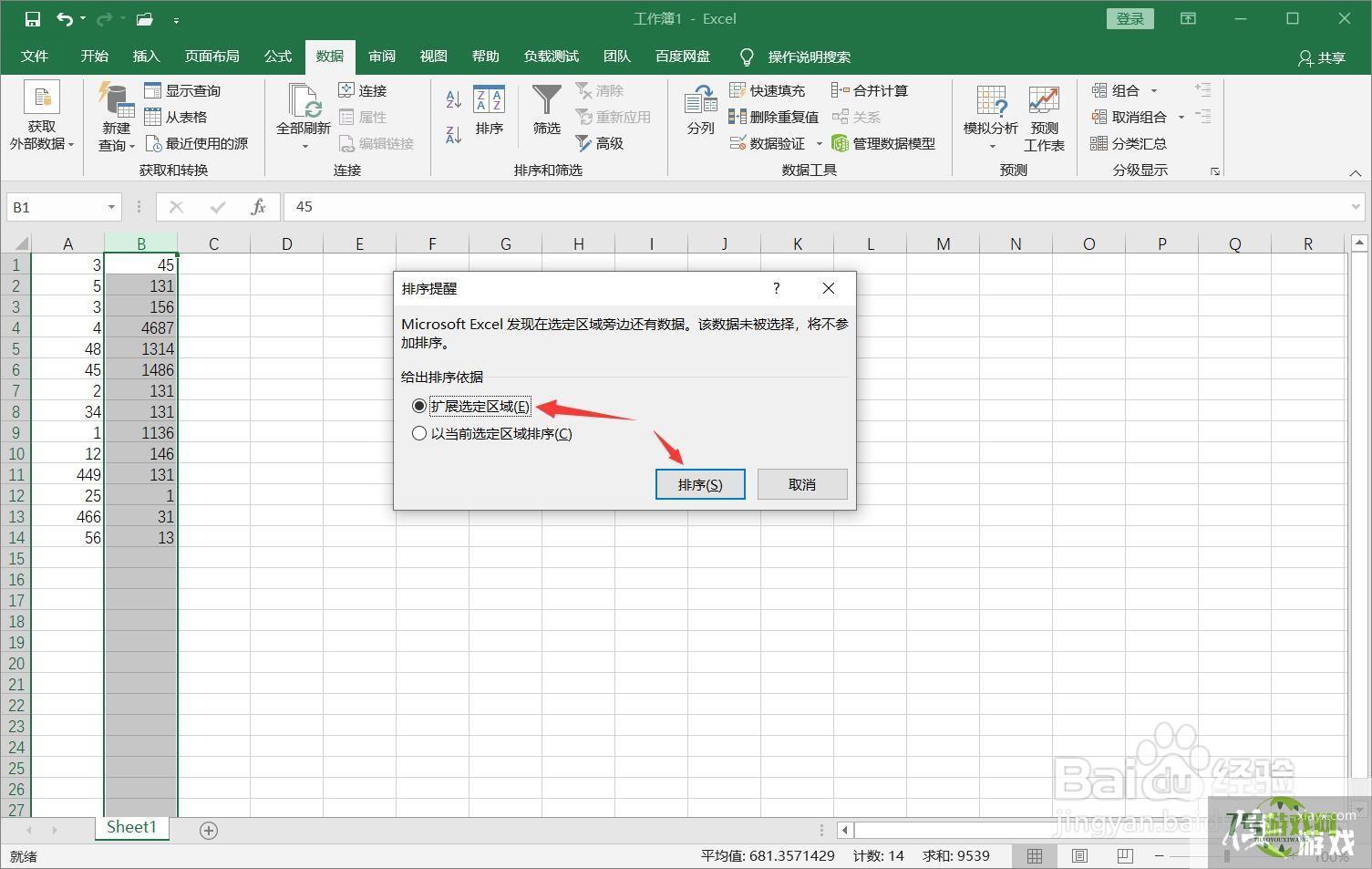Expand the formula bar chevron
The width and height of the screenshot is (1372, 869).
[x=1356, y=207]
